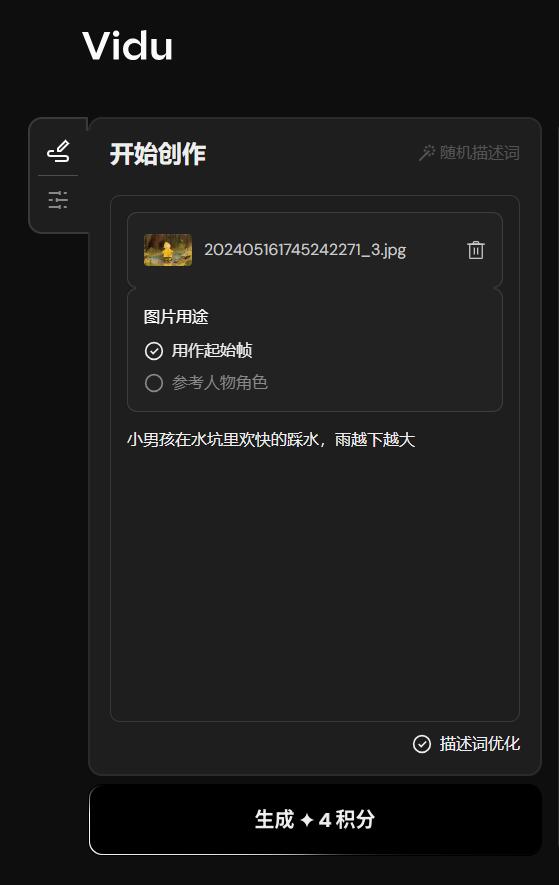Screen dimensions: 559x885
Task: Click the sparkle credits icon on generate button
Action: pyautogui.click(x=307, y=820)
